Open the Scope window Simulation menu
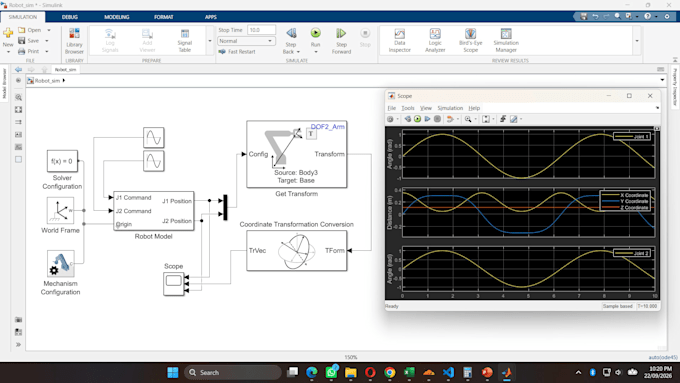The width and height of the screenshot is (680, 383). click(450, 108)
